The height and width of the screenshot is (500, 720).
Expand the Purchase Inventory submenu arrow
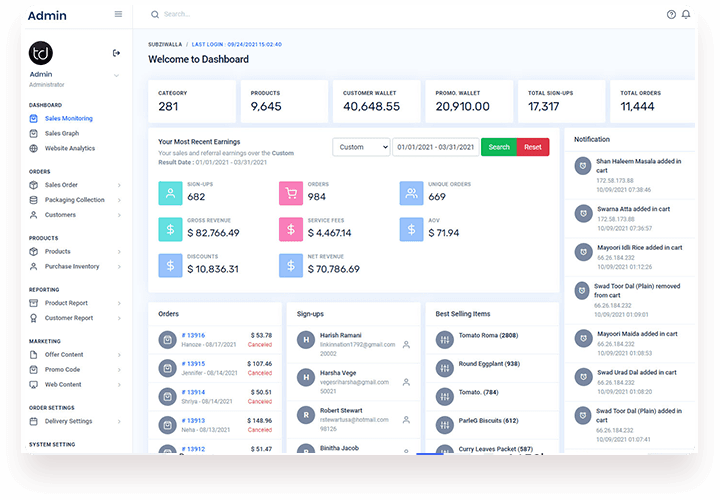coord(119,267)
